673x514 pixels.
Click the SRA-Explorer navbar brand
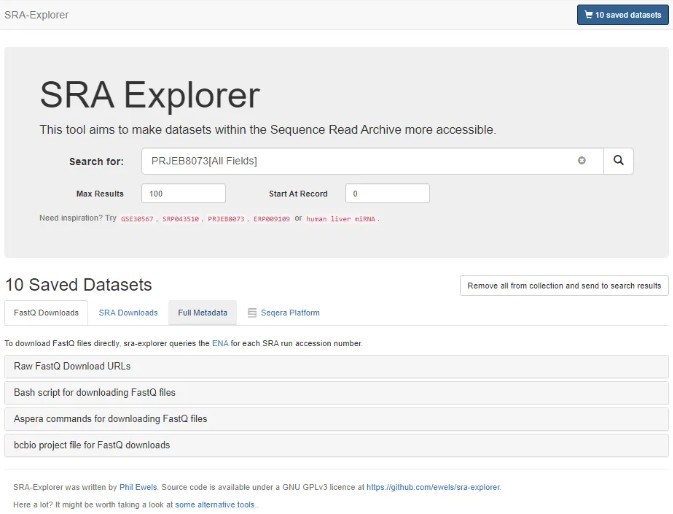pyautogui.click(x=36, y=15)
